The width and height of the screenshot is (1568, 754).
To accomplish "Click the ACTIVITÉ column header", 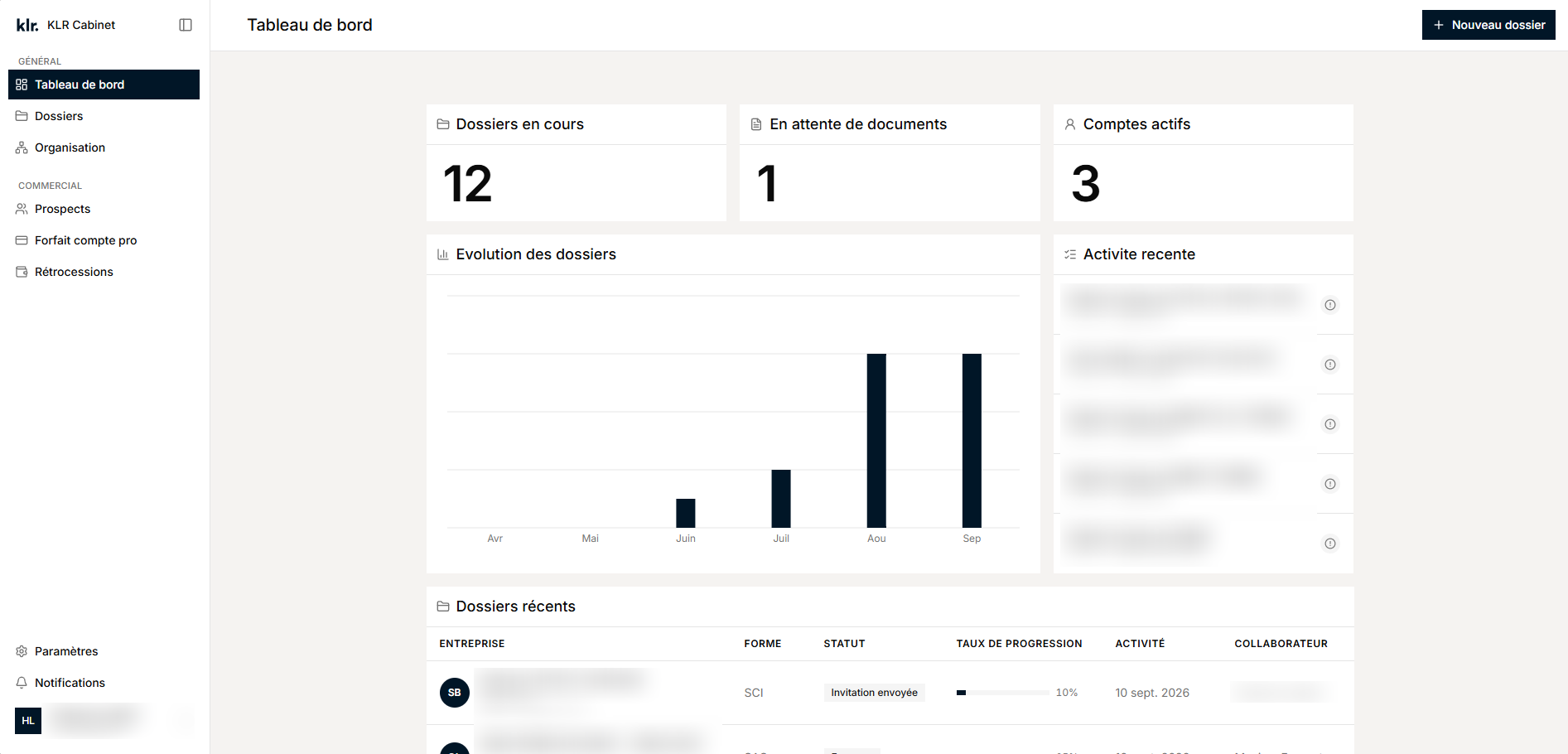I will 1140,644.
